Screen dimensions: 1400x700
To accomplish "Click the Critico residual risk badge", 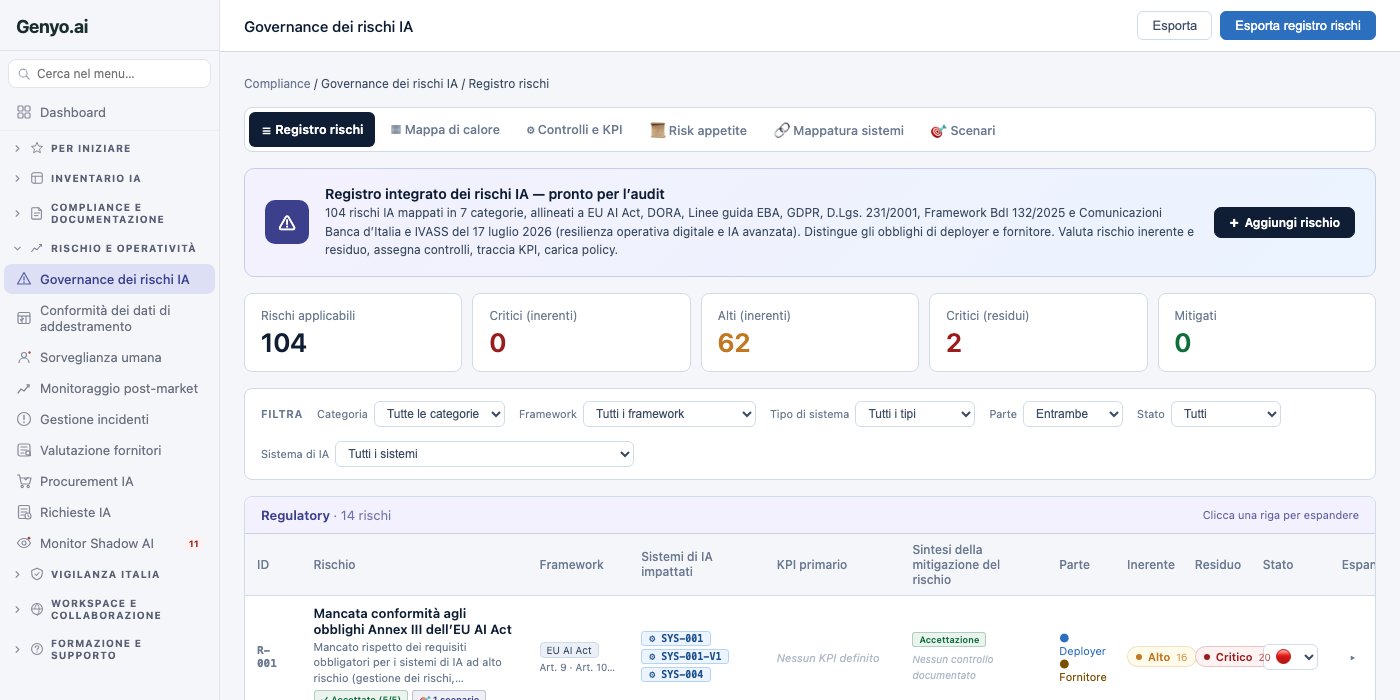I will [1231, 657].
